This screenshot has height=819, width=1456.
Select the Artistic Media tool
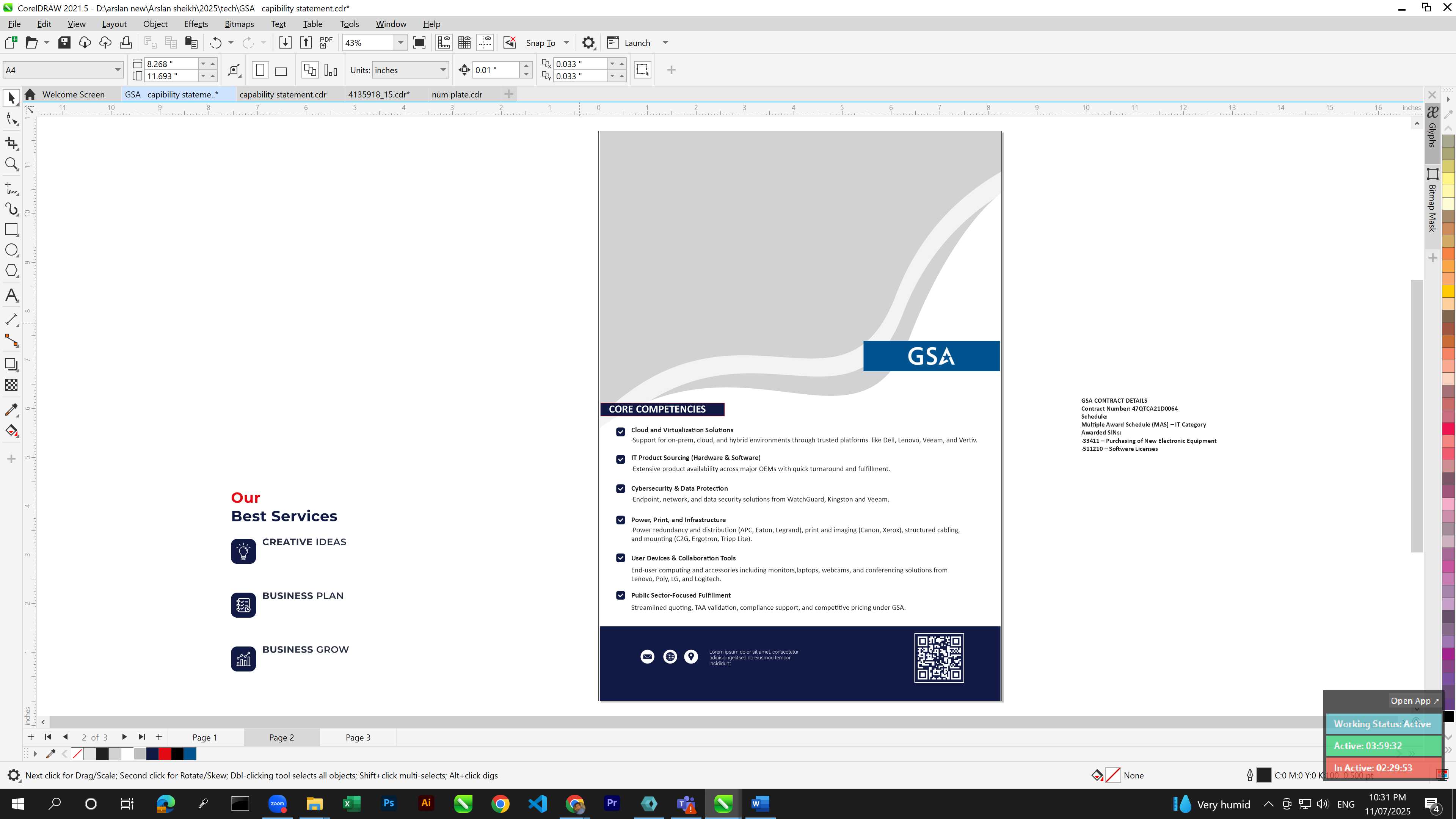11,209
